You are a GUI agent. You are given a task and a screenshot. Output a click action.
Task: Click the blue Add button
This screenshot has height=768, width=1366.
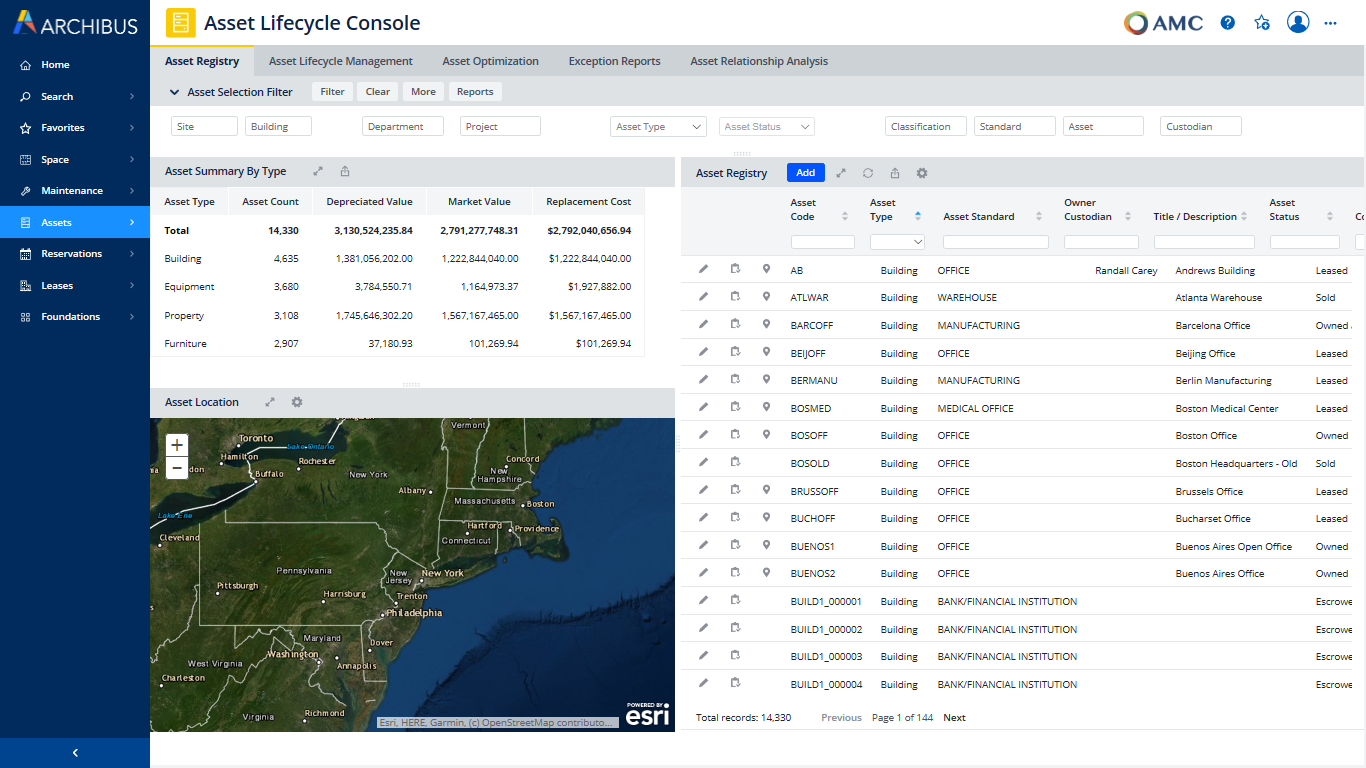[805, 173]
